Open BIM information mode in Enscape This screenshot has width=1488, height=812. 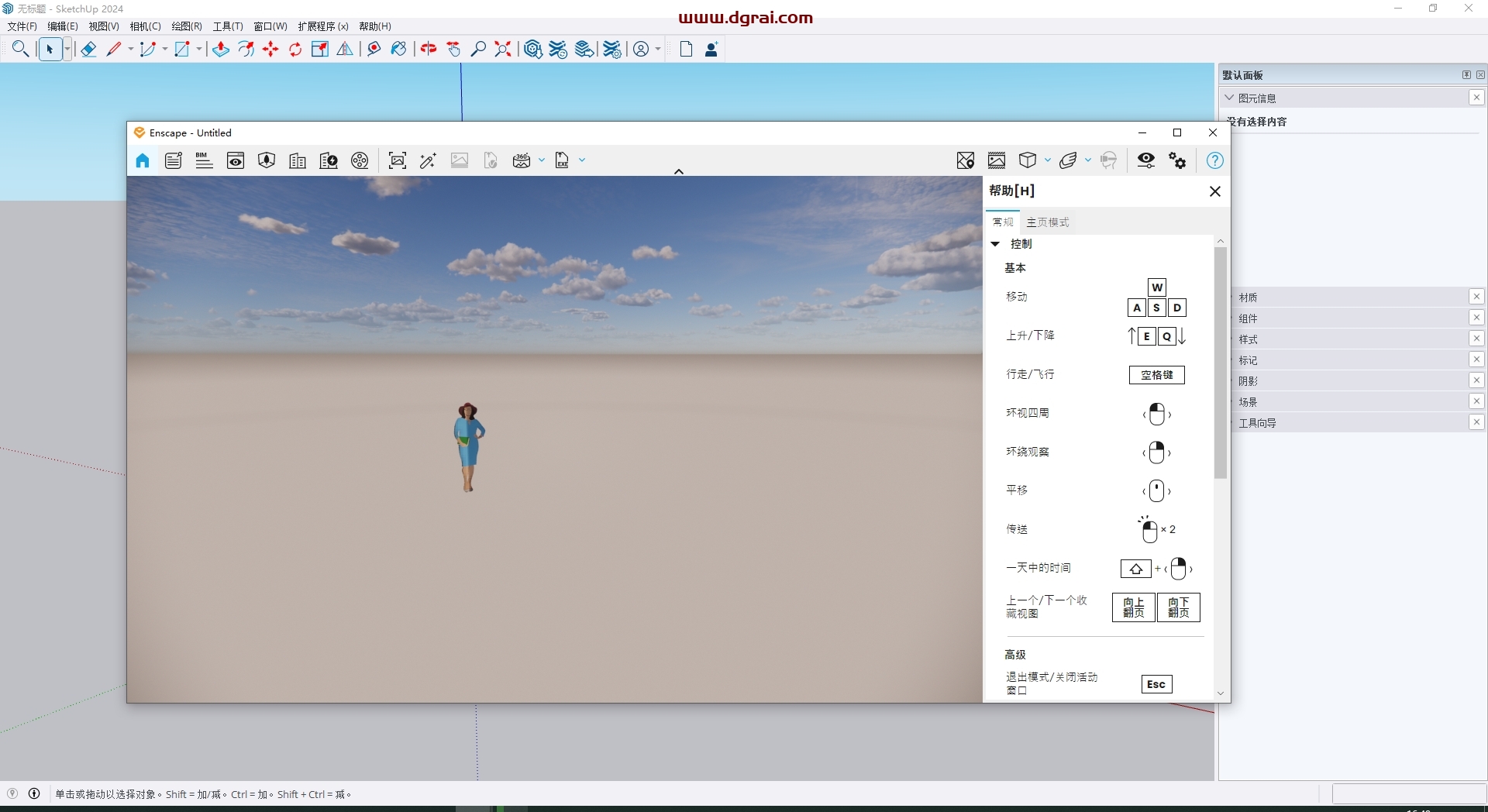(x=204, y=160)
